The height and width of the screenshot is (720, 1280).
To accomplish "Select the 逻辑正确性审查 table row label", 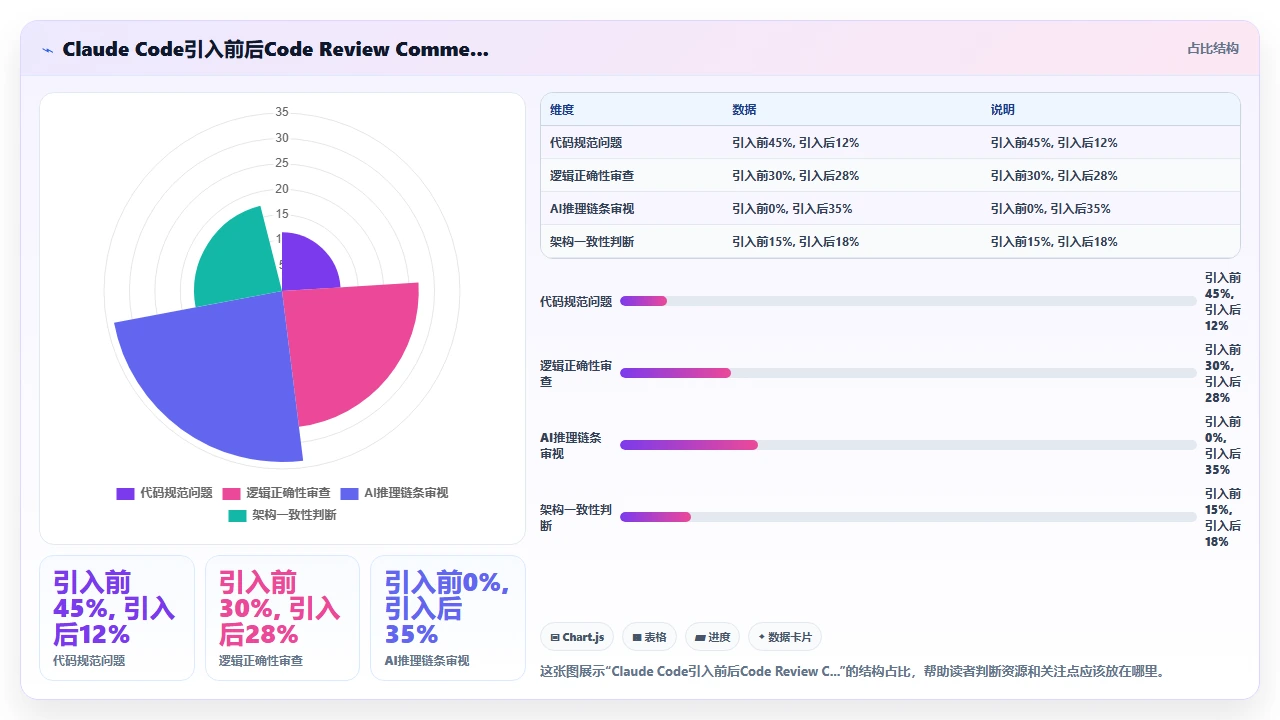I will click(x=592, y=176).
